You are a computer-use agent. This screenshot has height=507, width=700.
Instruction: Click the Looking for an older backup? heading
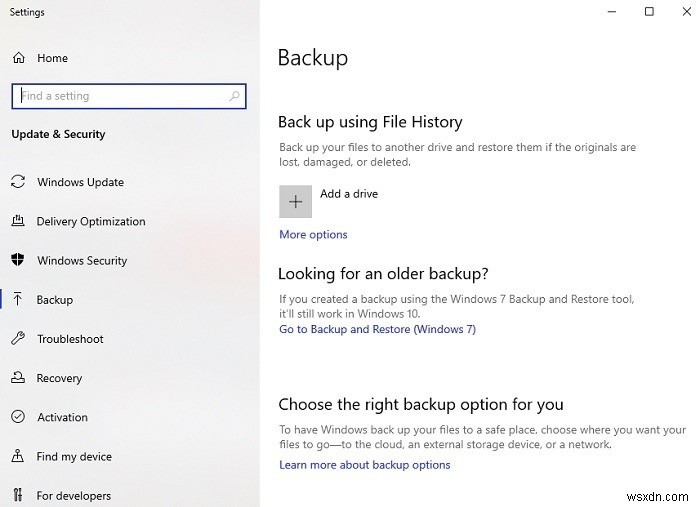[383, 274]
